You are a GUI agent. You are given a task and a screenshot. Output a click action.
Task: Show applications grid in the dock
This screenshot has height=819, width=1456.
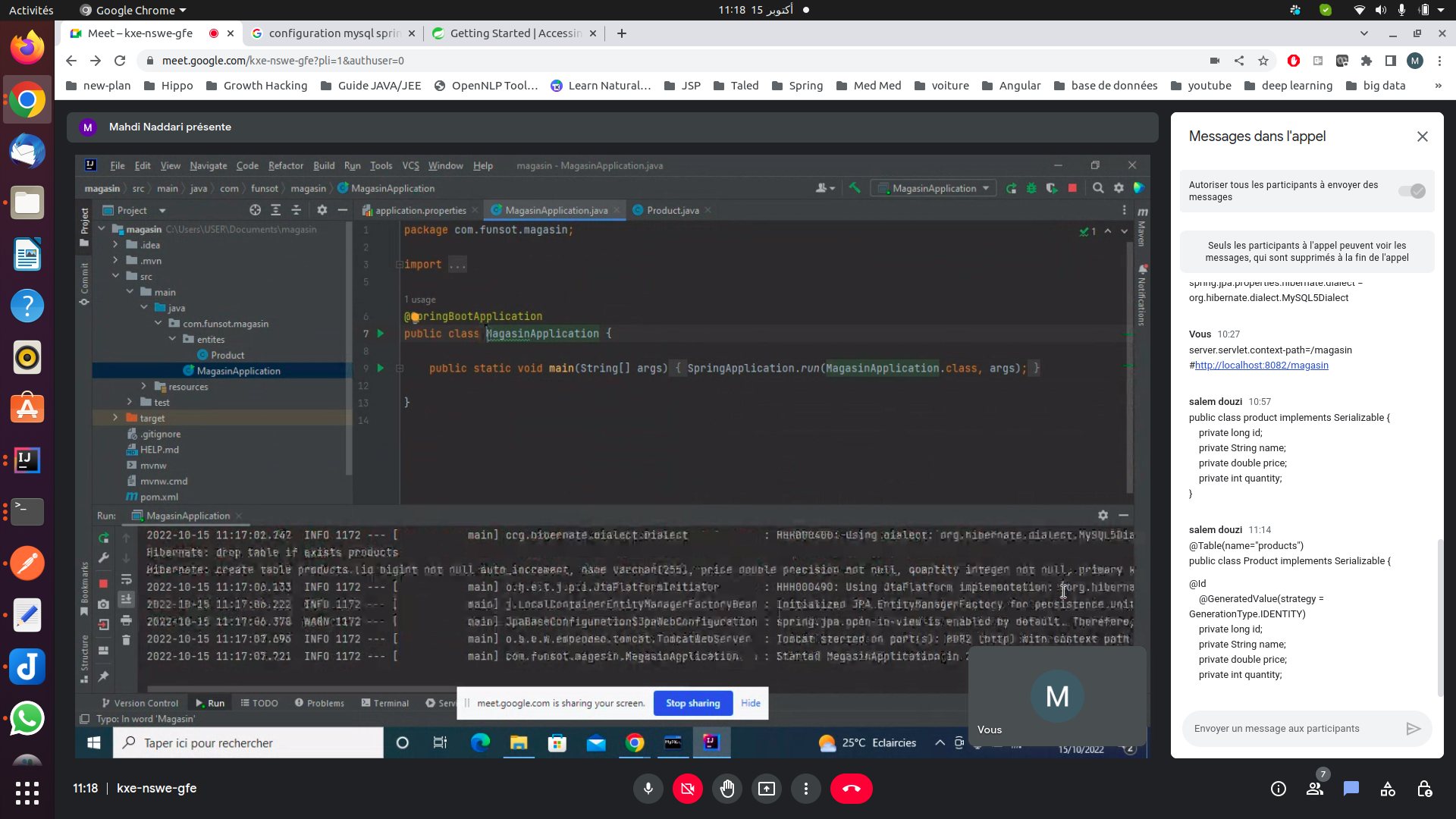[27, 792]
